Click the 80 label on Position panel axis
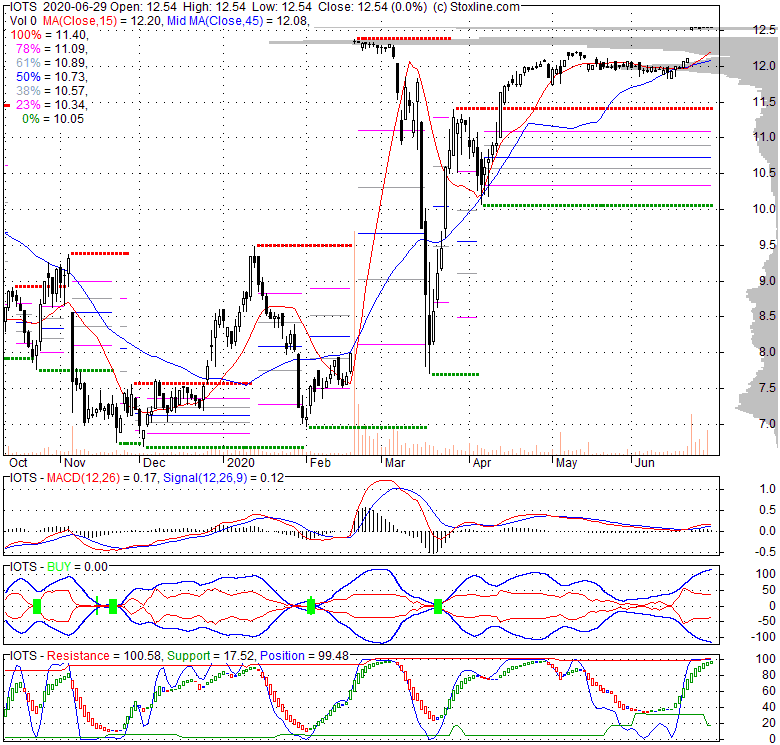The image size is (780, 745). (769, 674)
